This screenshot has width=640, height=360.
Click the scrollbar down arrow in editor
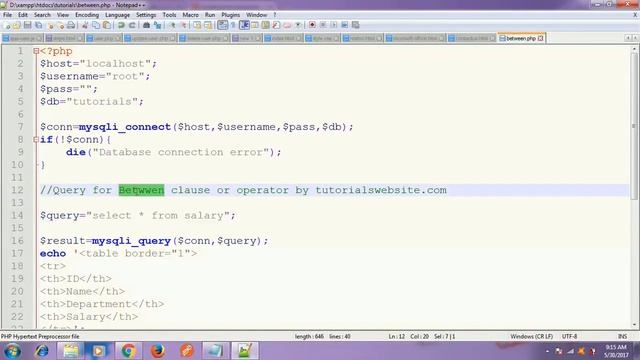pyautogui.click(x=634, y=325)
